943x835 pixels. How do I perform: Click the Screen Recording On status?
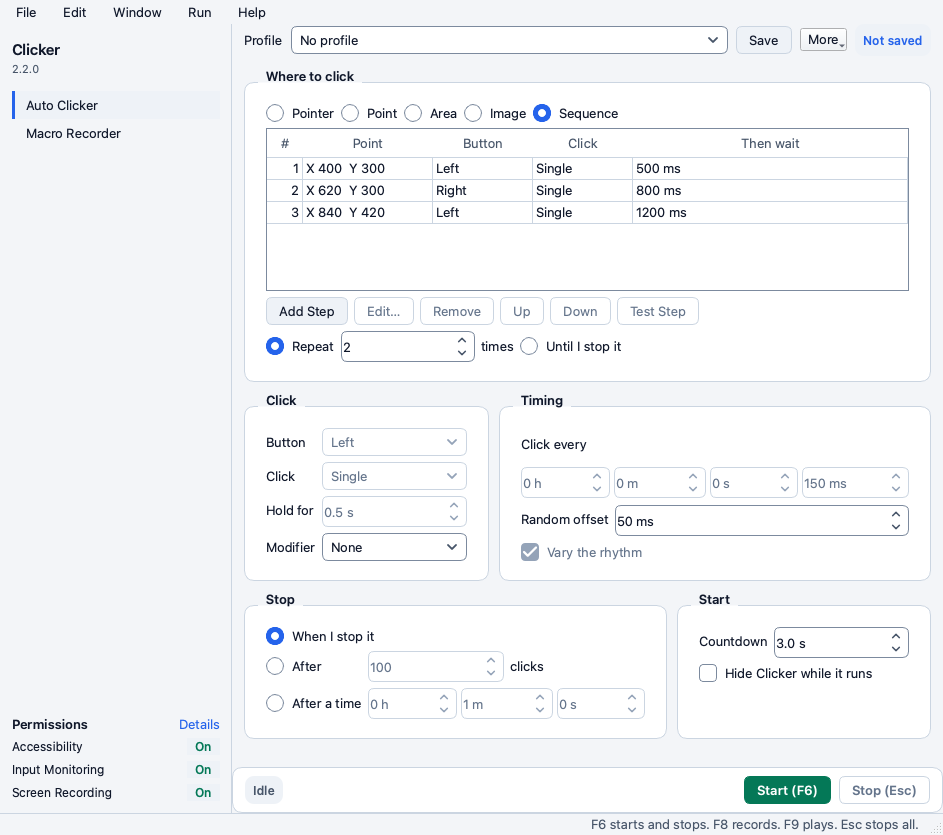(203, 793)
